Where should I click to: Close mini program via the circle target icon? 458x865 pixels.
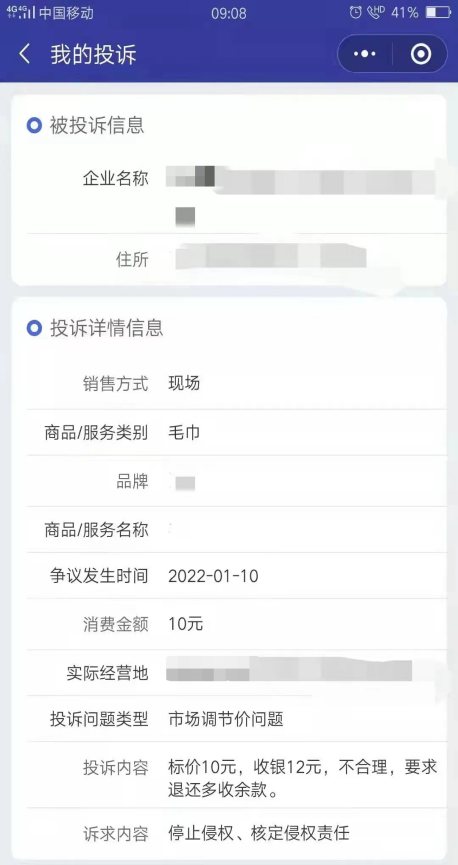(x=420, y=54)
